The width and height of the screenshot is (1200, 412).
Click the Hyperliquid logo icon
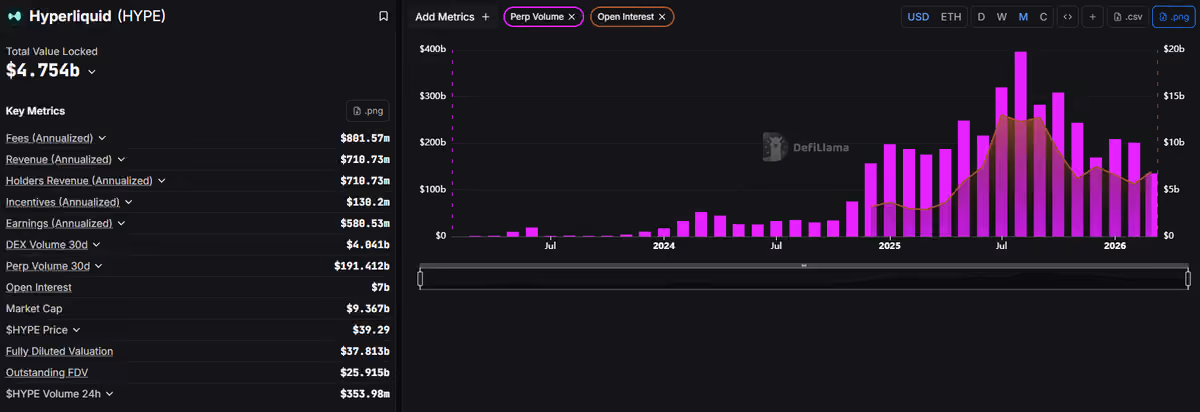[14, 16]
